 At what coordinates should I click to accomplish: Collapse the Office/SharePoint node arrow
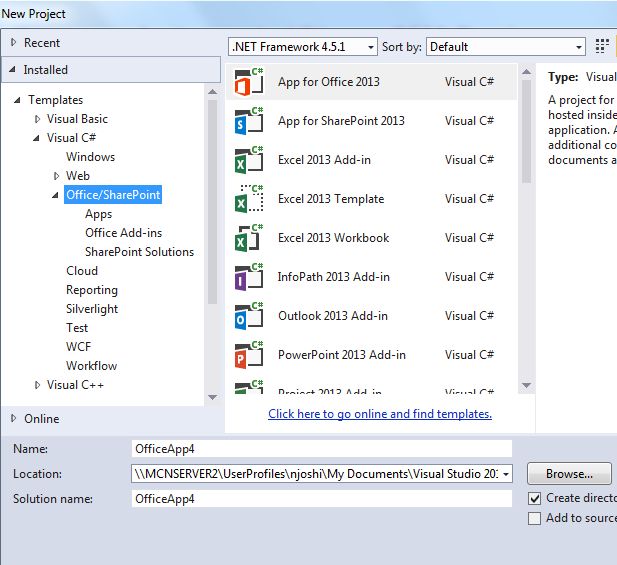pos(55,195)
